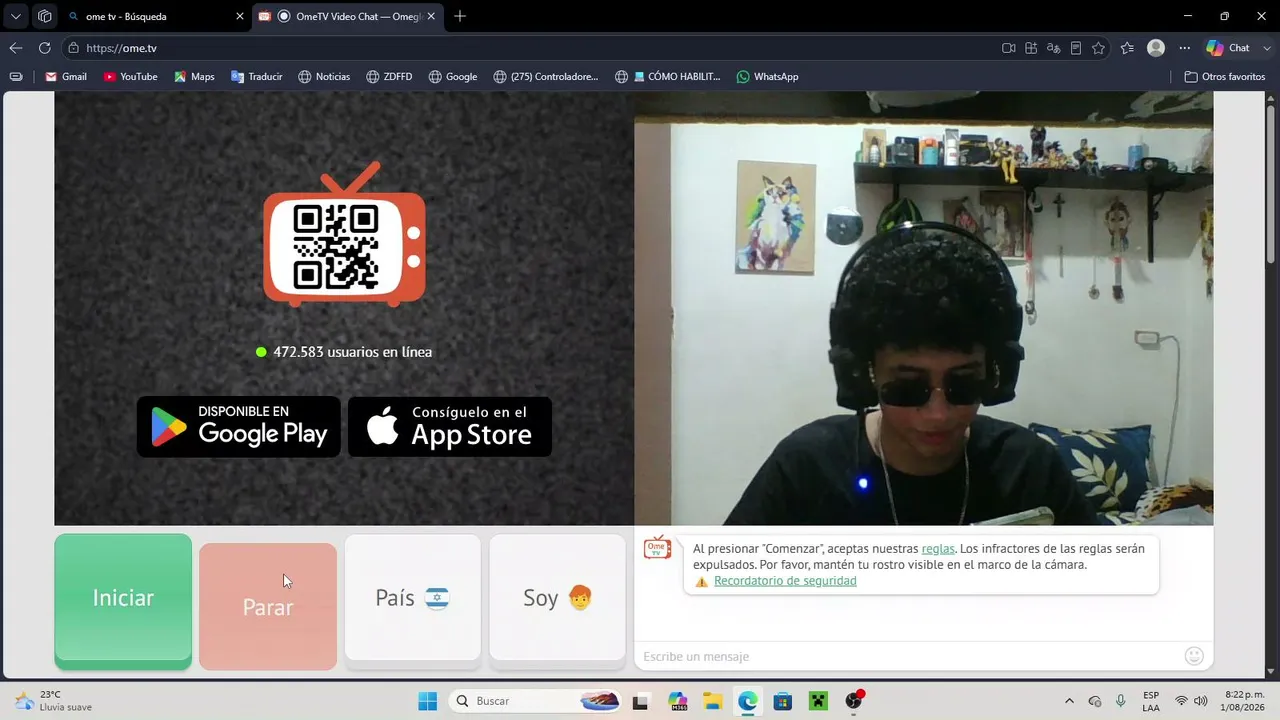The image size is (1280, 720).
Task: Click the microphone icon in the system tray
Action: [x=1121, y=701]
